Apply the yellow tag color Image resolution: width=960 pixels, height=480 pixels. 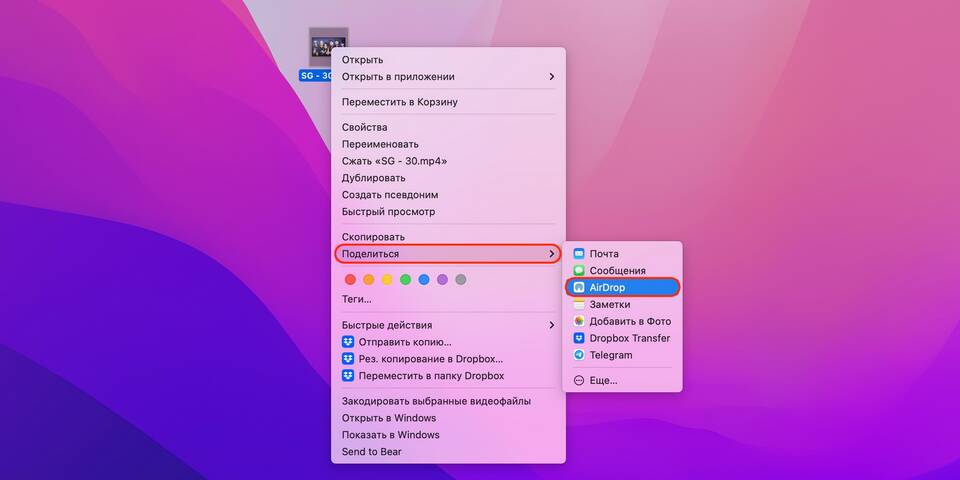[x=387, y=280]
